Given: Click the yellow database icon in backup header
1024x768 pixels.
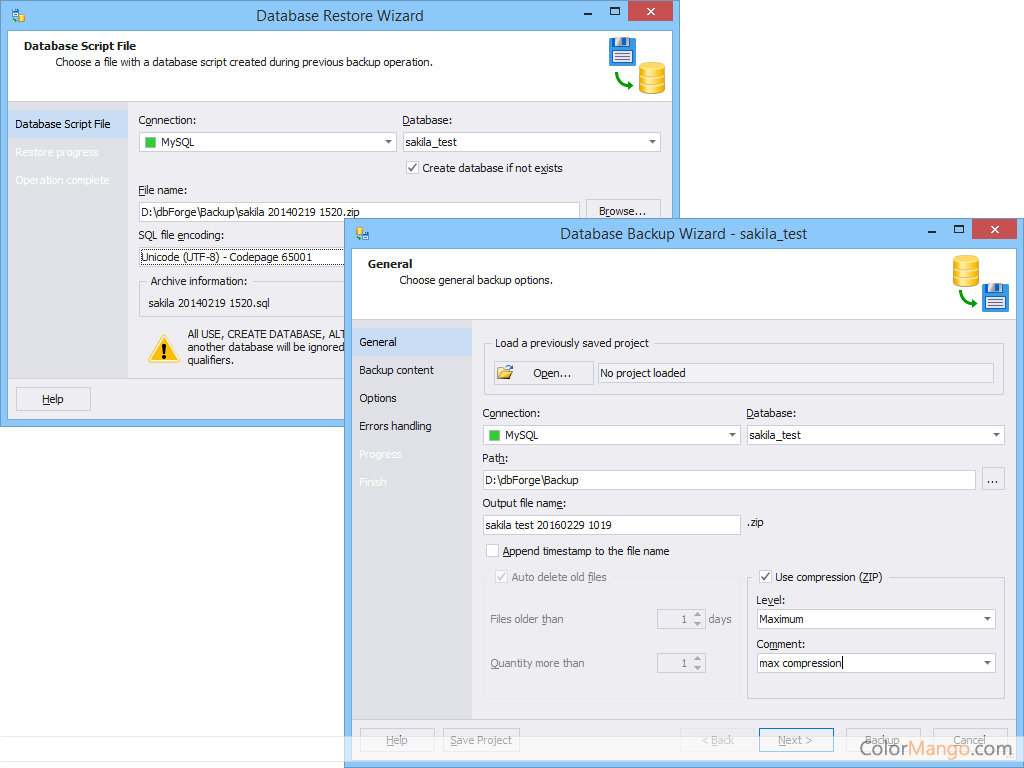Looking at the screenshot, I should 965,271.
